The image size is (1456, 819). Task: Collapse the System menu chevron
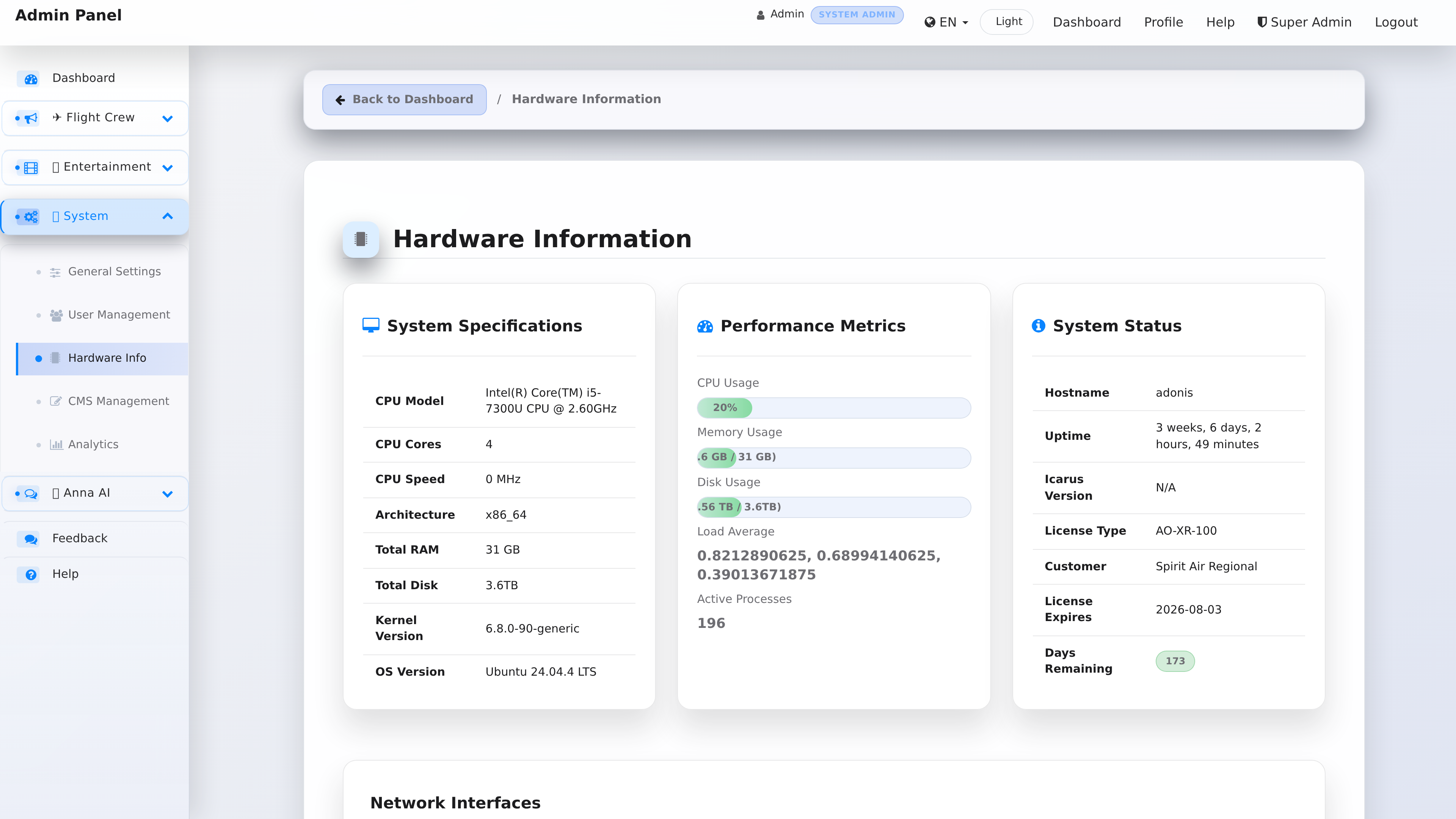click(167, 217)
